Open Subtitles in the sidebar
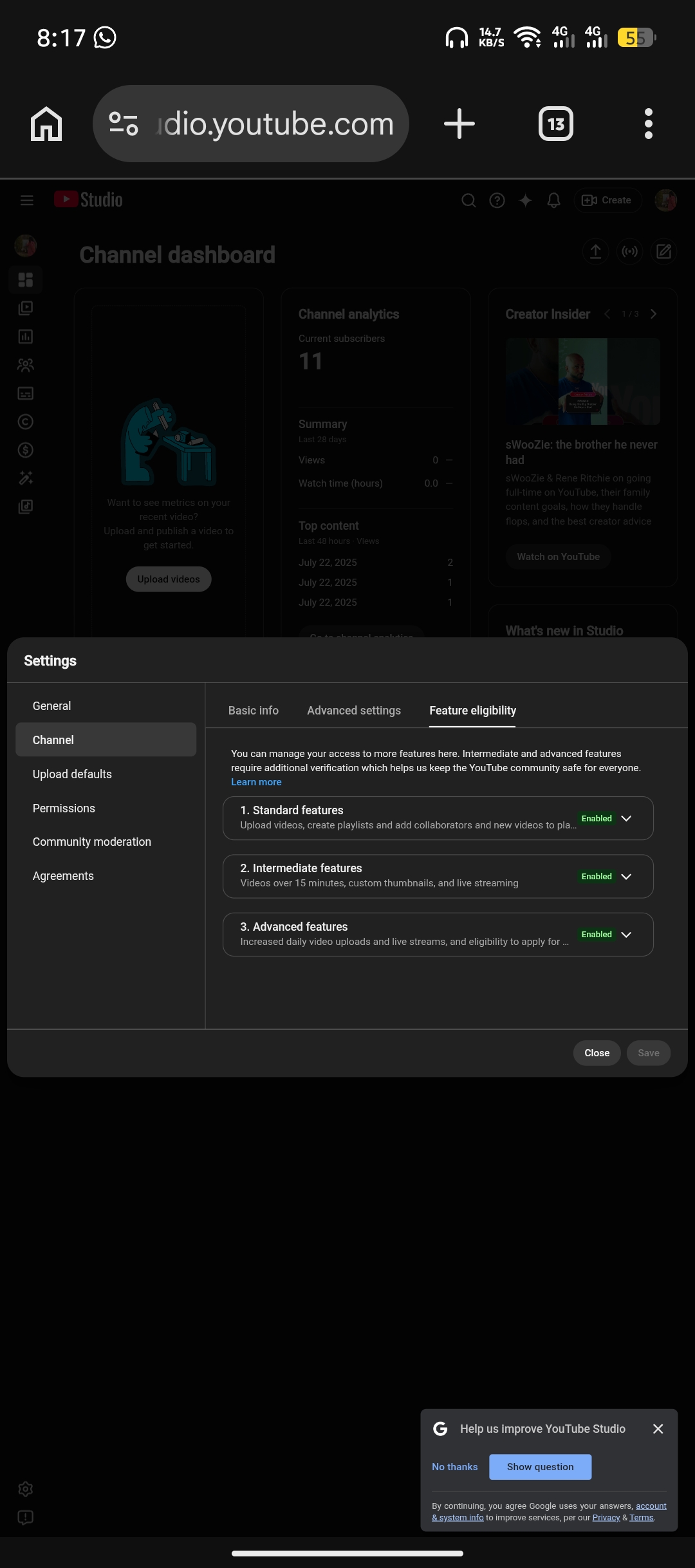The width and height of the screenshot is (695, 1568). [26, 393]
